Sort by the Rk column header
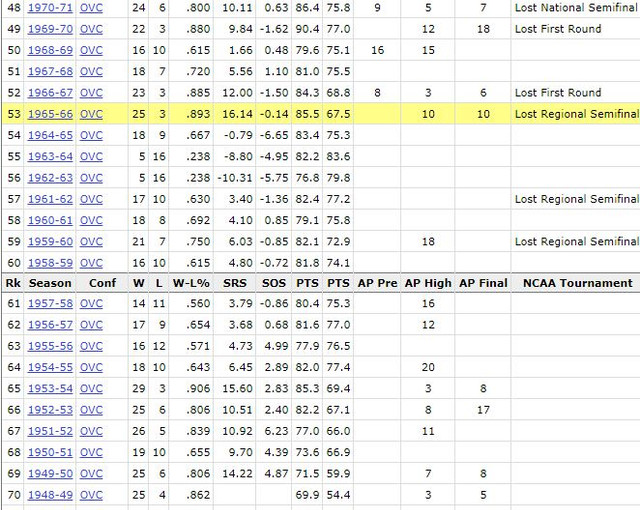 pyautogui.click(x=13, y=283)
